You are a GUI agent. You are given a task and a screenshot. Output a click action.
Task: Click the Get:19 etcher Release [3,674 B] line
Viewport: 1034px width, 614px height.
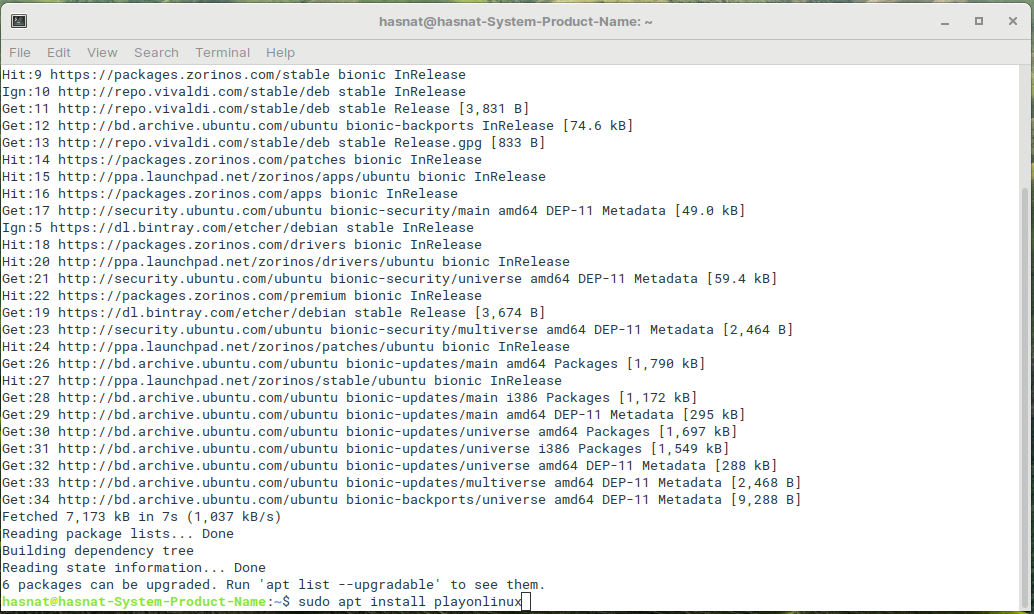pyautogui.click(x=274, y=313)
